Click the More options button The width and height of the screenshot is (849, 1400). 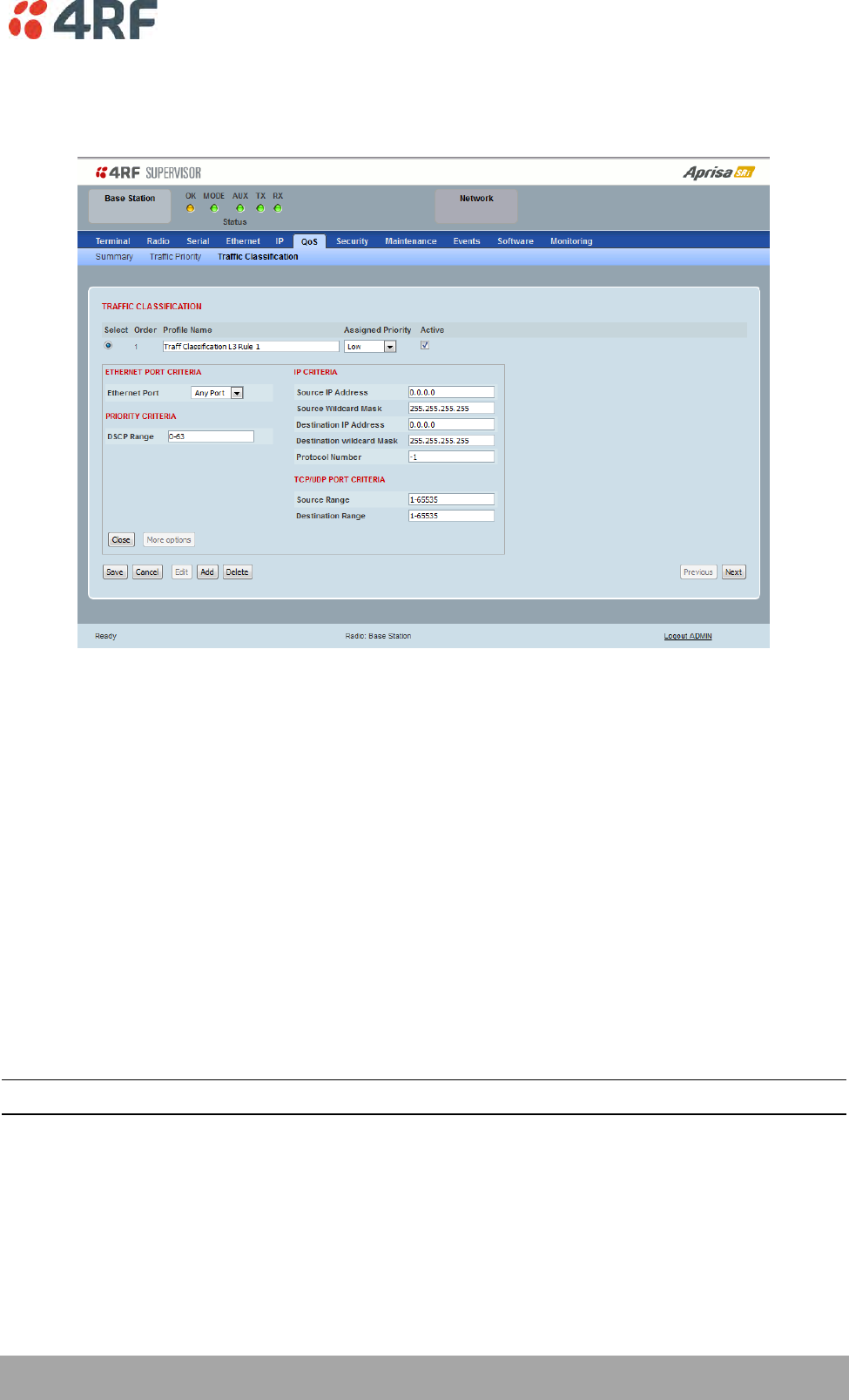(169, 540)
